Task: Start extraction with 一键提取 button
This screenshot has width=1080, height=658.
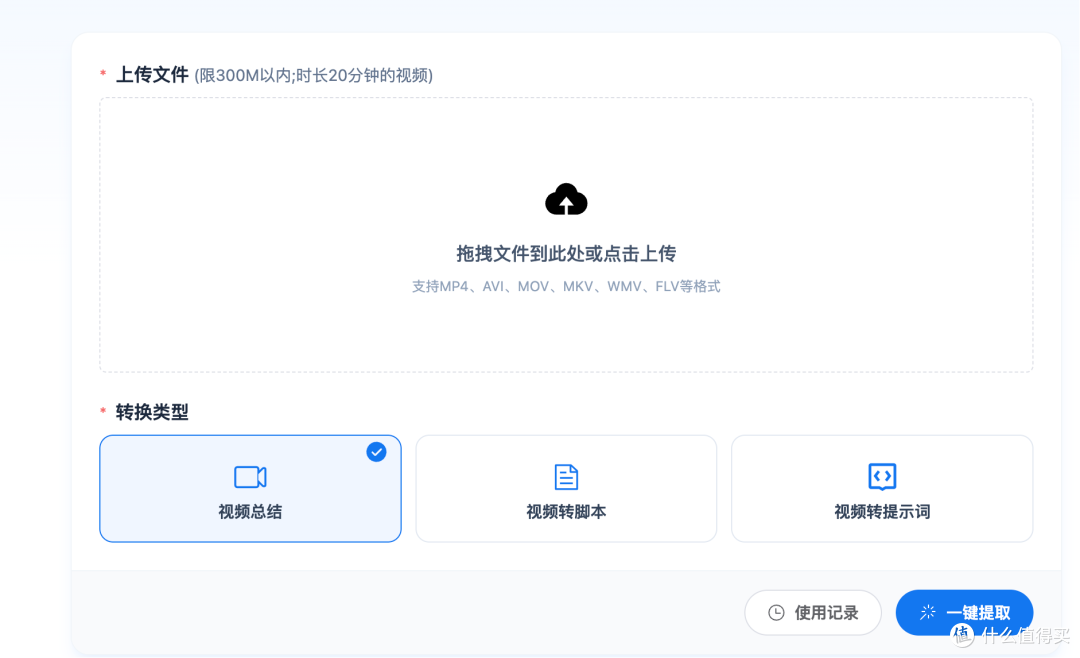Action: (964, 613)
